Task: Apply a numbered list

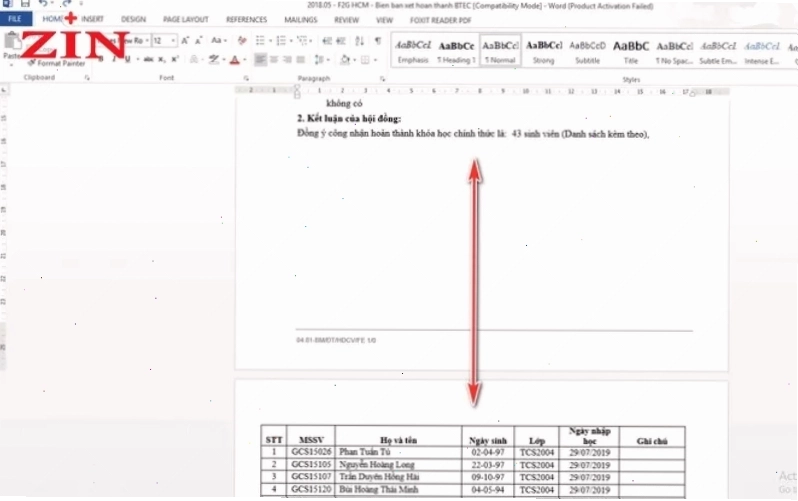Action: click(280, 41)
